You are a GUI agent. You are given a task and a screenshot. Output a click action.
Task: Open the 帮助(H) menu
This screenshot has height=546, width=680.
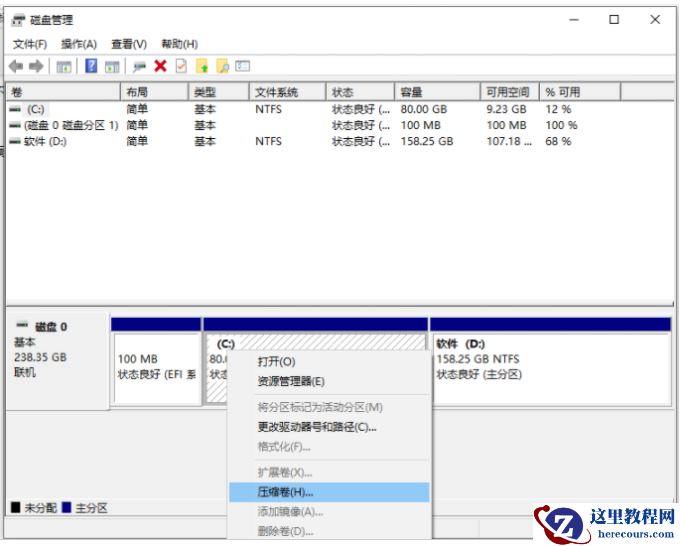point(180,44)
